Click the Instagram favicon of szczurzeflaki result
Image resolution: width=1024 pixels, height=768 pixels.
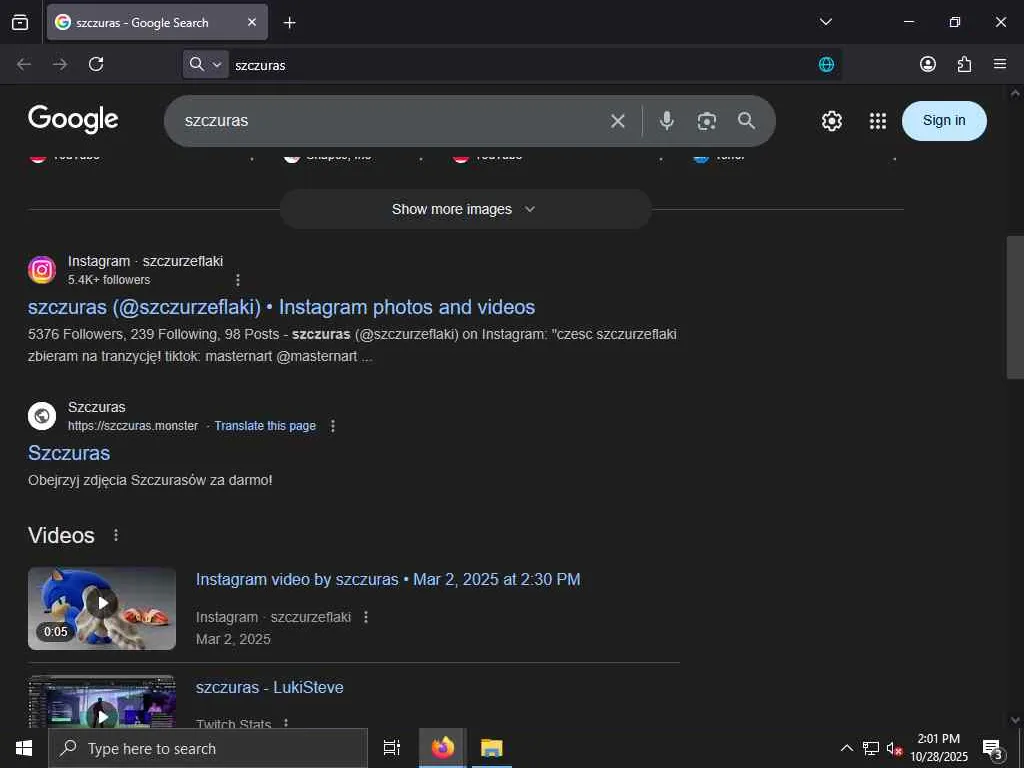click(x=42, y=270)
